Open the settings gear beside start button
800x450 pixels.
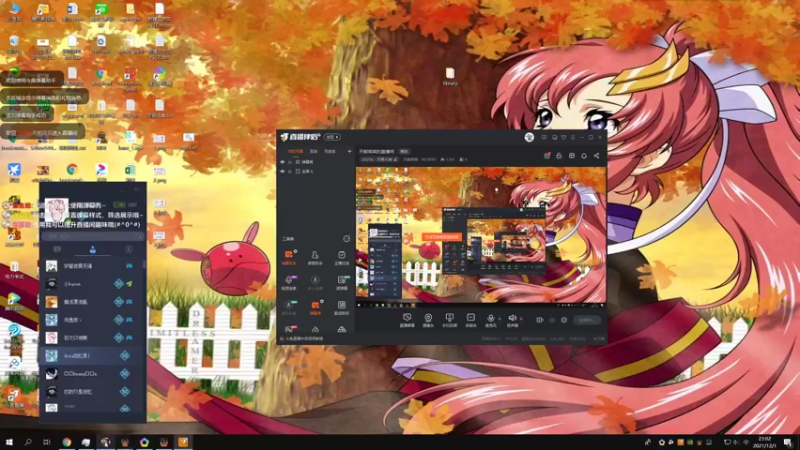pos(564,320)
